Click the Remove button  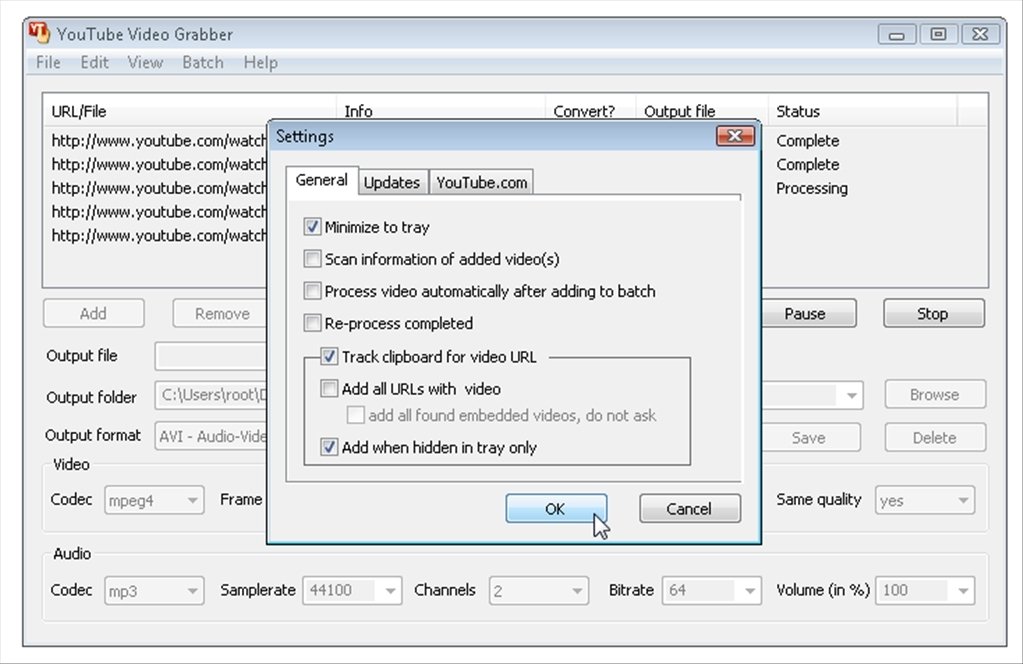pyautogui.click(x=222, y=314)
